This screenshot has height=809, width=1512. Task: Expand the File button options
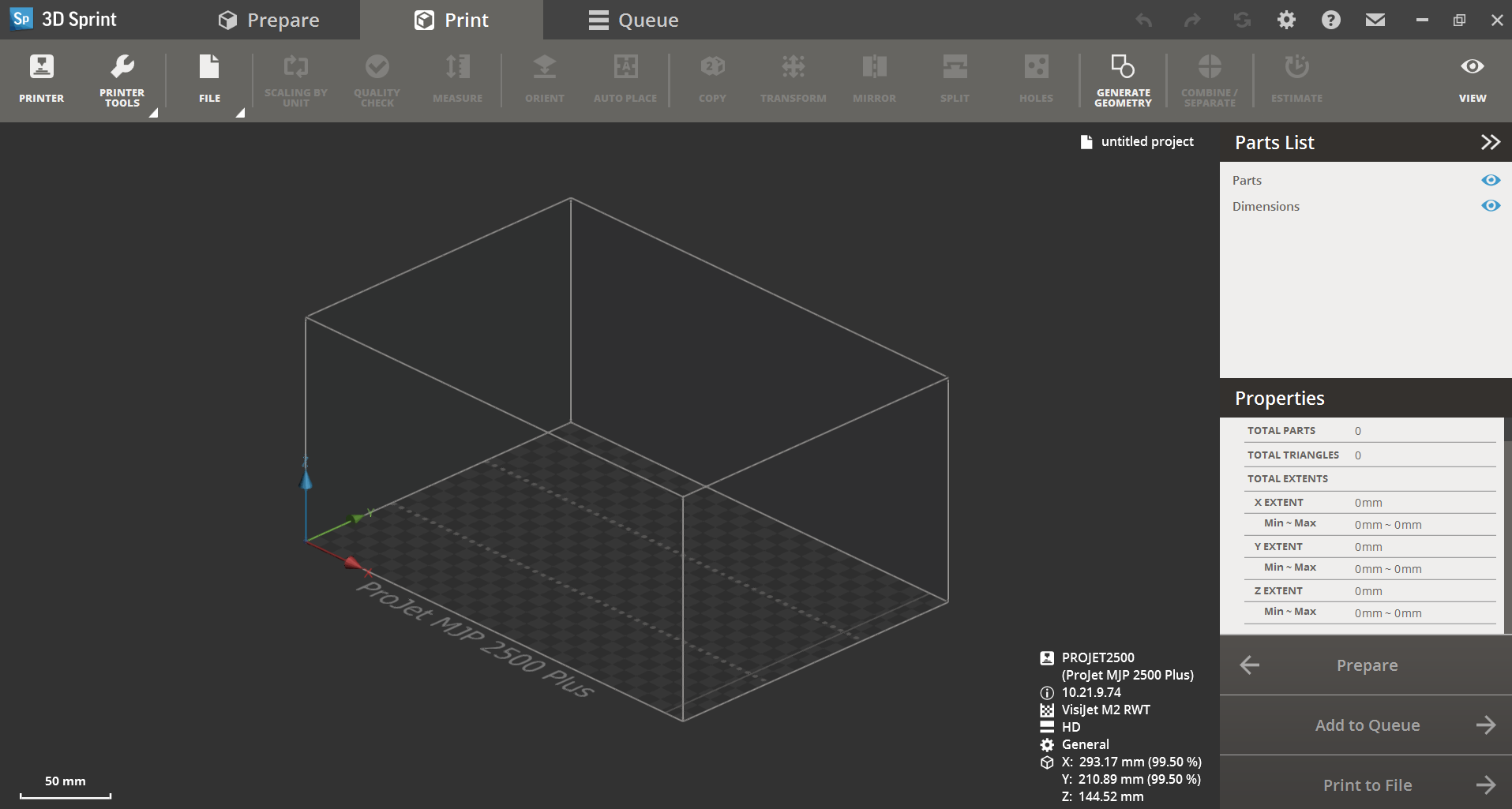(x=239, y=114)
